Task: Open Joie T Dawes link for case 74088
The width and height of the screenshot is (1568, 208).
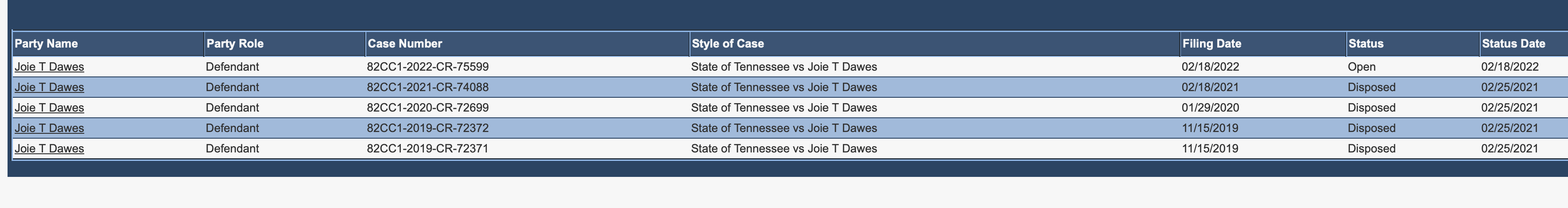Action: coord(49,87)
